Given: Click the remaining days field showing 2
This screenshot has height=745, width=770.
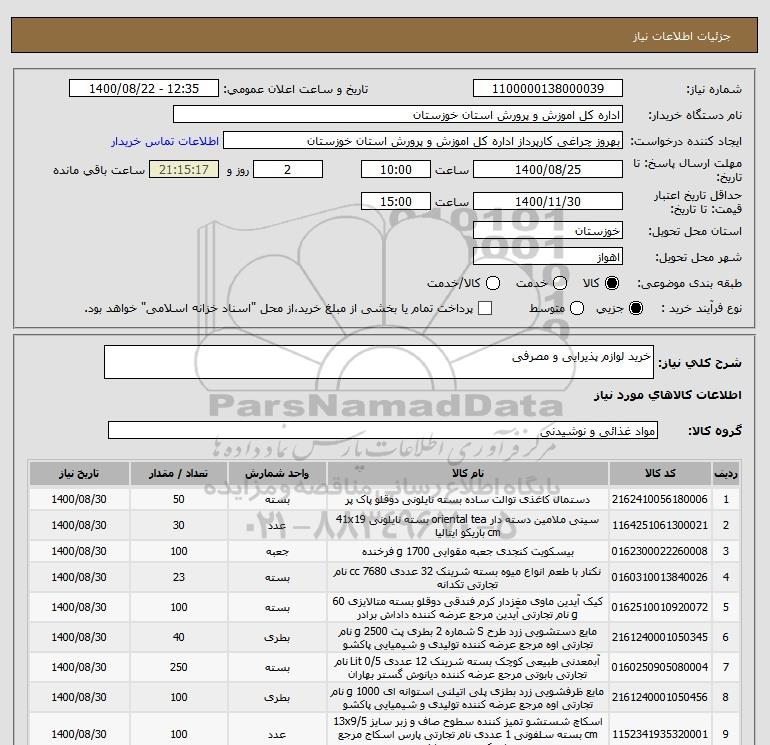Looking at the screenshot, I should (x=288, y=170).
